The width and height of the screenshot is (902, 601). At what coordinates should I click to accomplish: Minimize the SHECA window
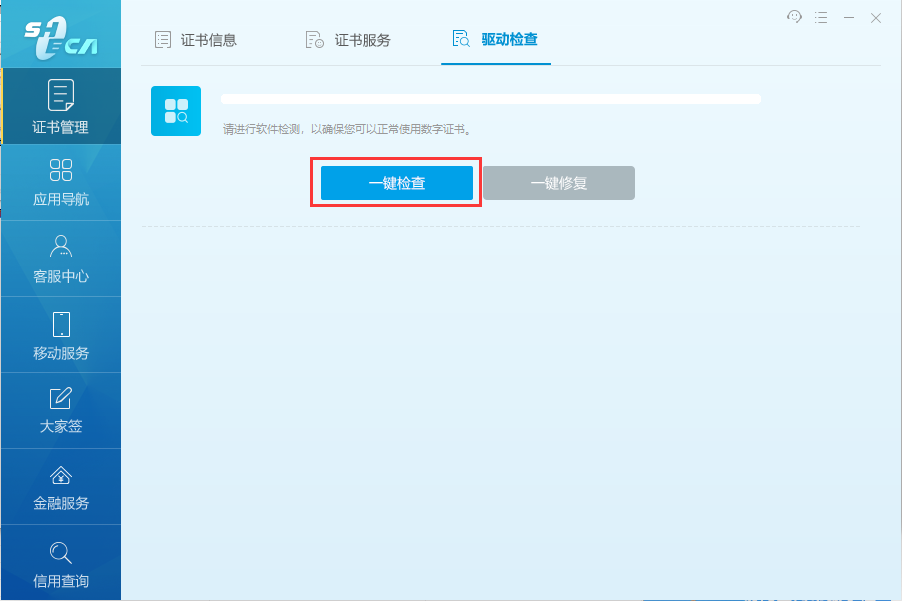(x=849, y=17)
